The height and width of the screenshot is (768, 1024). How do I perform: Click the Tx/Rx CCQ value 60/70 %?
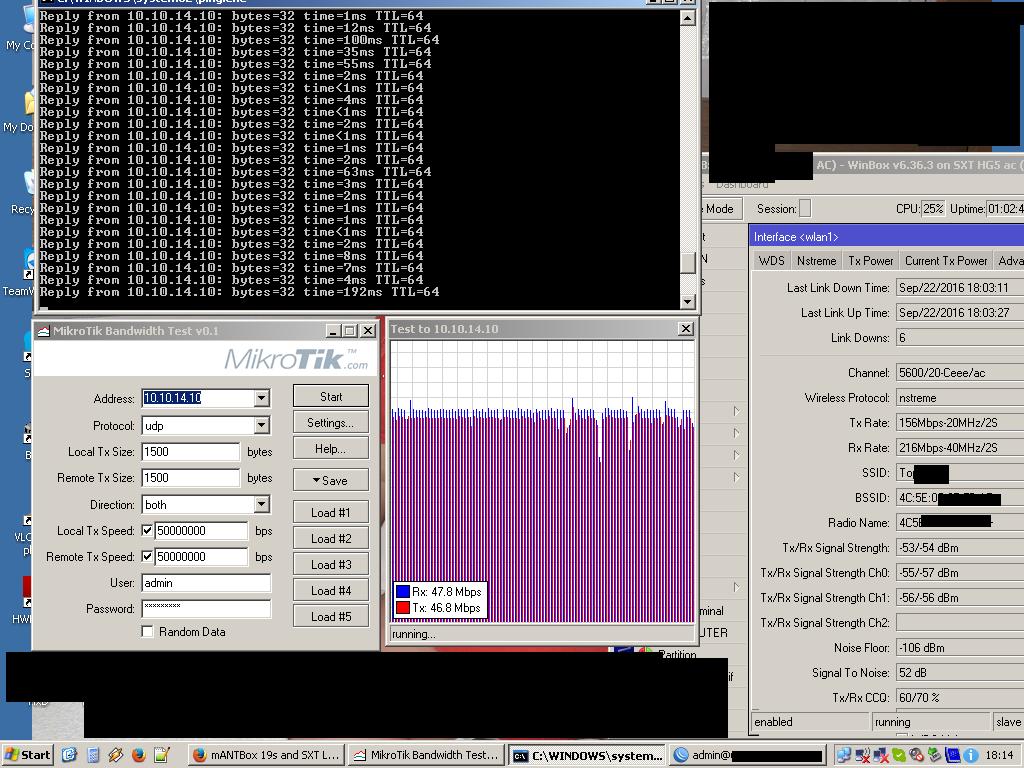[x=959, y=697]
